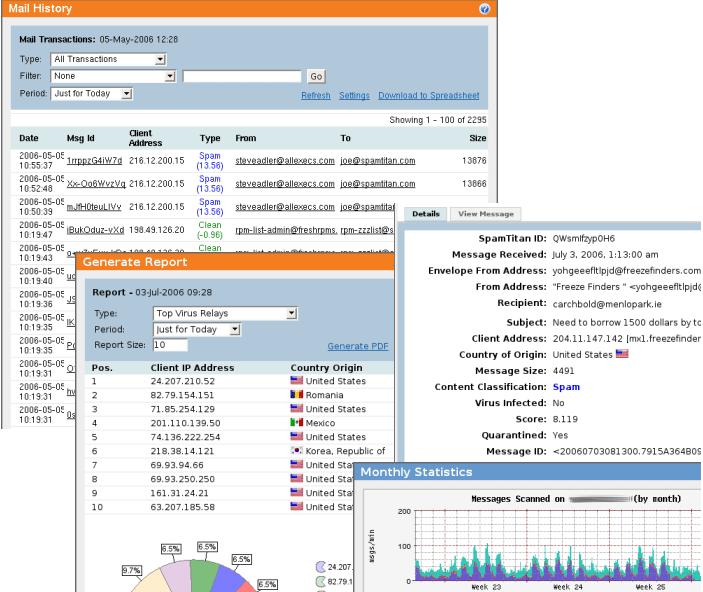This screenshot has width=703, height=592.
Task: Click the flag next to Country of Origin
Action: pyautogui.click(x=622, y=354)
